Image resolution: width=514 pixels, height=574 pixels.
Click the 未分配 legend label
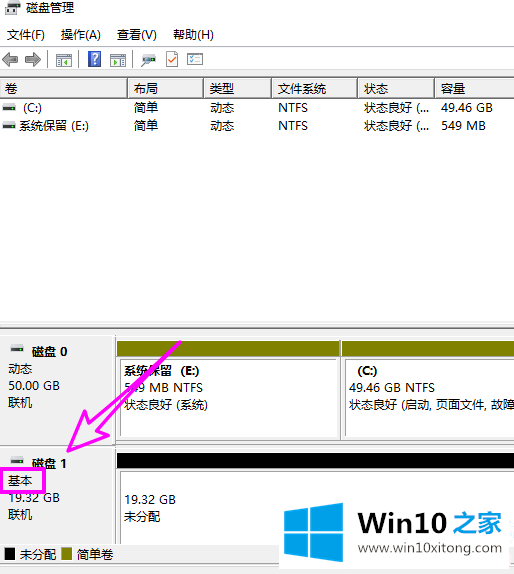pyautogui.click(x=38, y=554)
